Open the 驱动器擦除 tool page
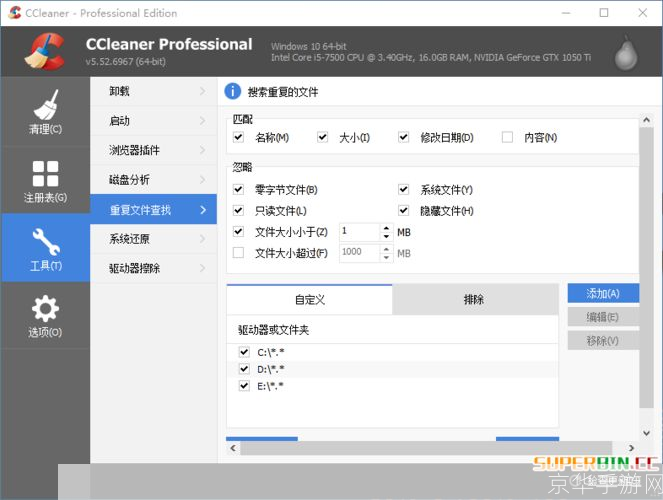This screenshot has width=663, height=500. (153, 268)
